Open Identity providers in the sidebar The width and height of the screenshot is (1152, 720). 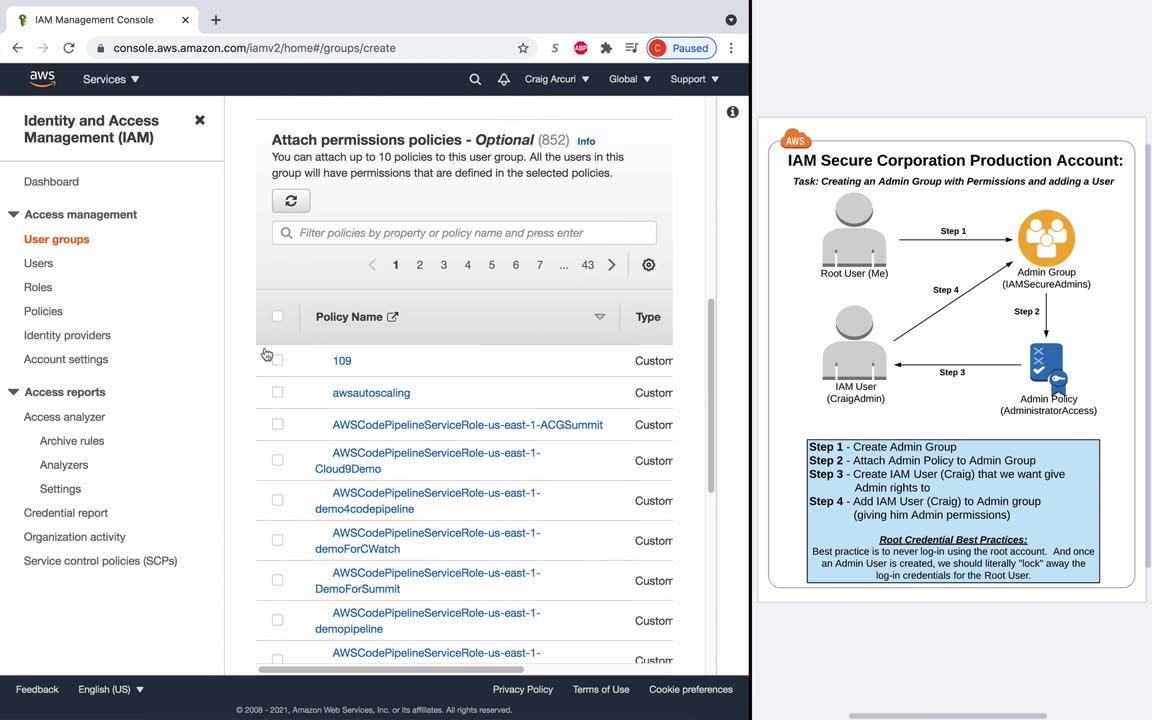point(67,335)
